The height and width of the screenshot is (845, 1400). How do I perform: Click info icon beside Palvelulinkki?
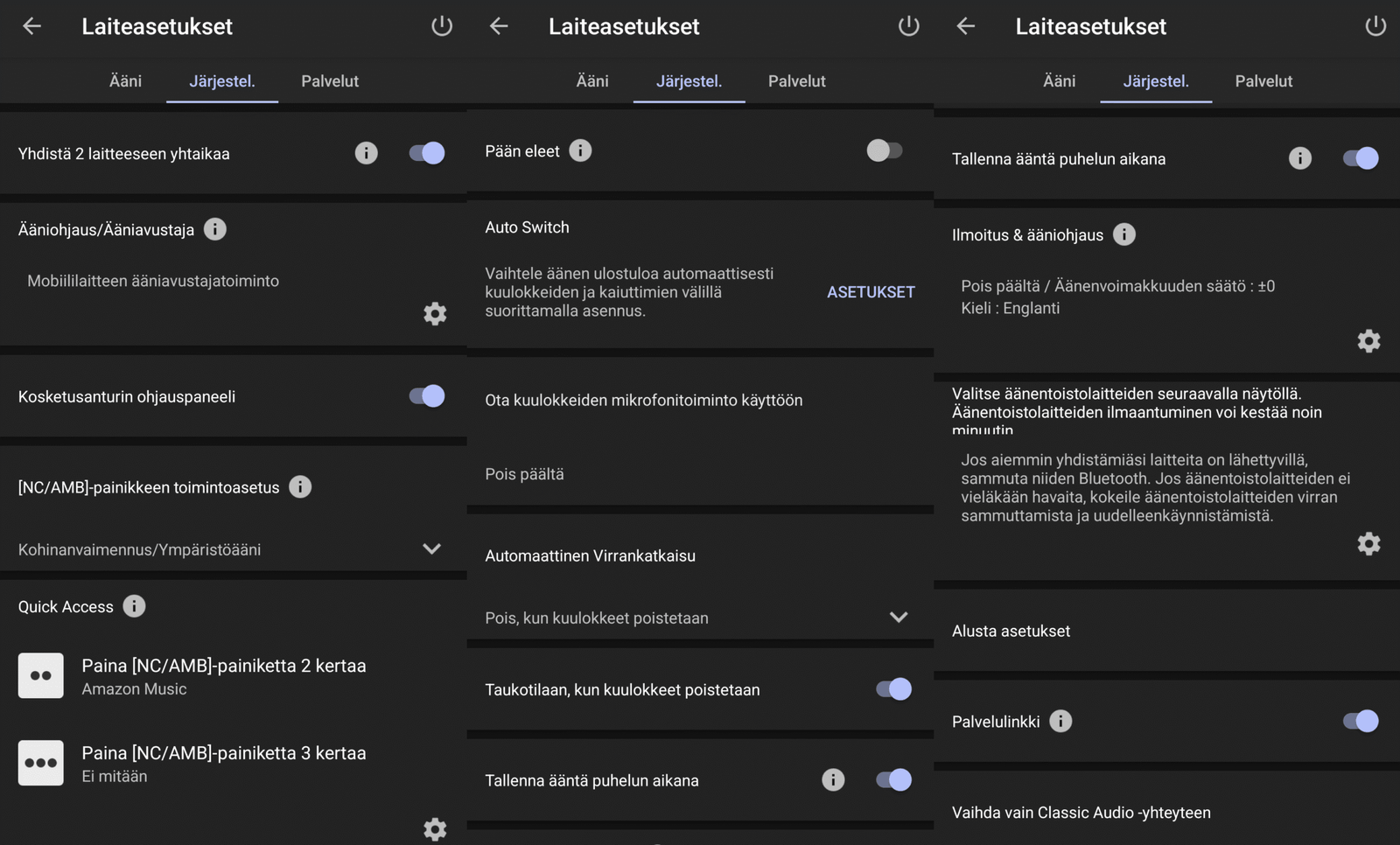coord(1060,722)
